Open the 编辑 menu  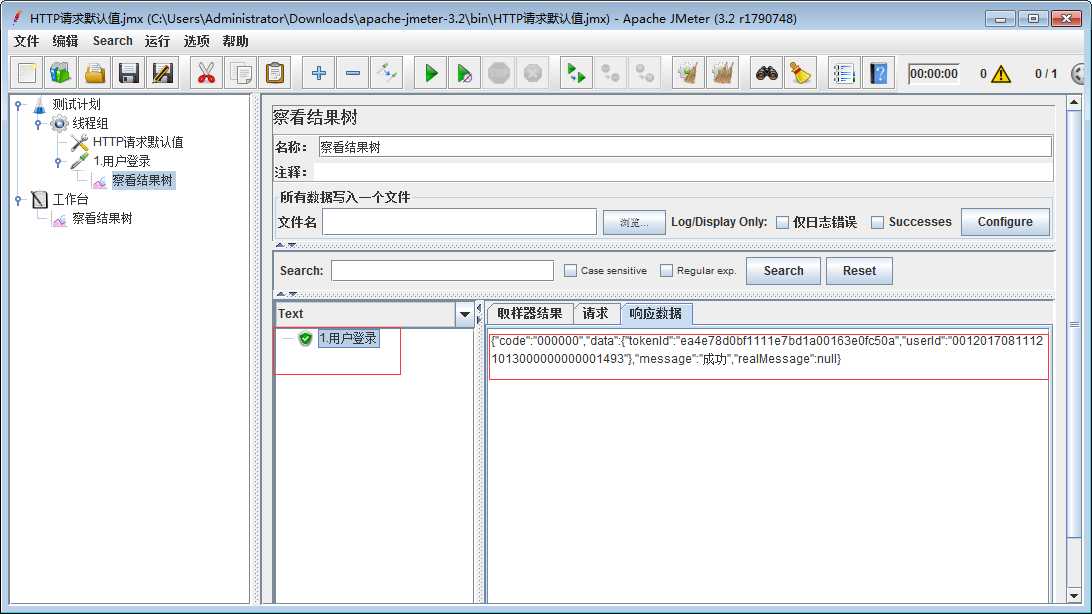(65, 41)
